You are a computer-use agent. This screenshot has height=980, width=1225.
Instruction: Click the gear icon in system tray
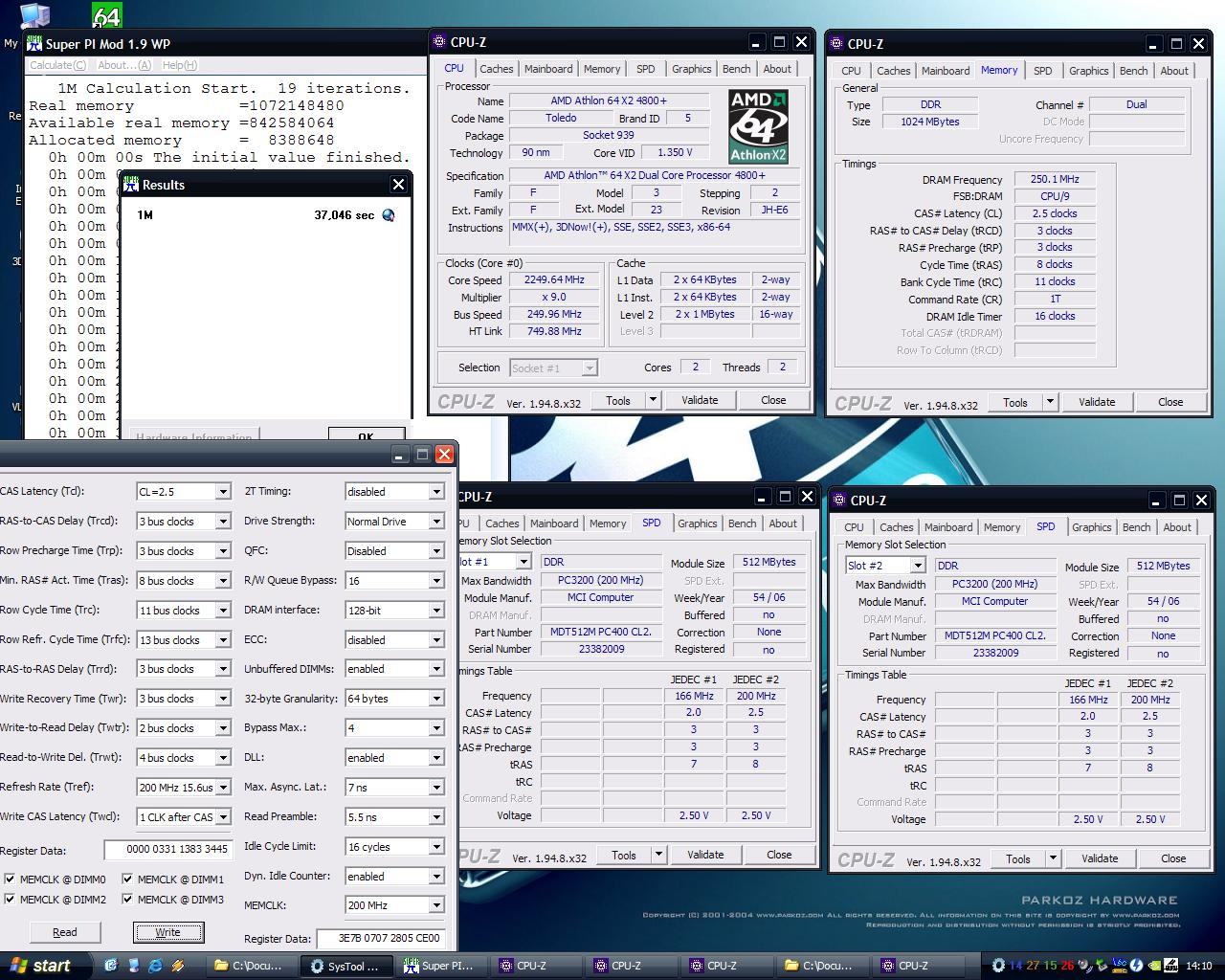(x=998, y=966)
